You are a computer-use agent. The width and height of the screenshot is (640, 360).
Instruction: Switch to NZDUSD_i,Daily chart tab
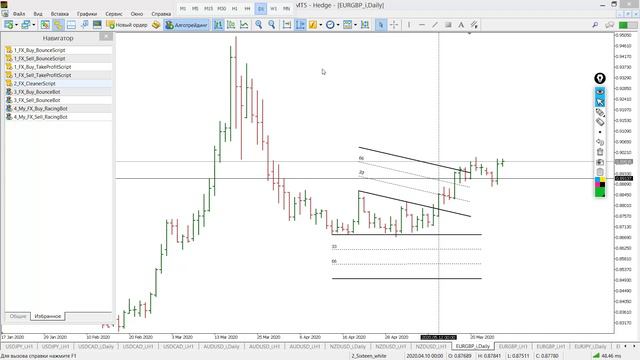(347, 346)
